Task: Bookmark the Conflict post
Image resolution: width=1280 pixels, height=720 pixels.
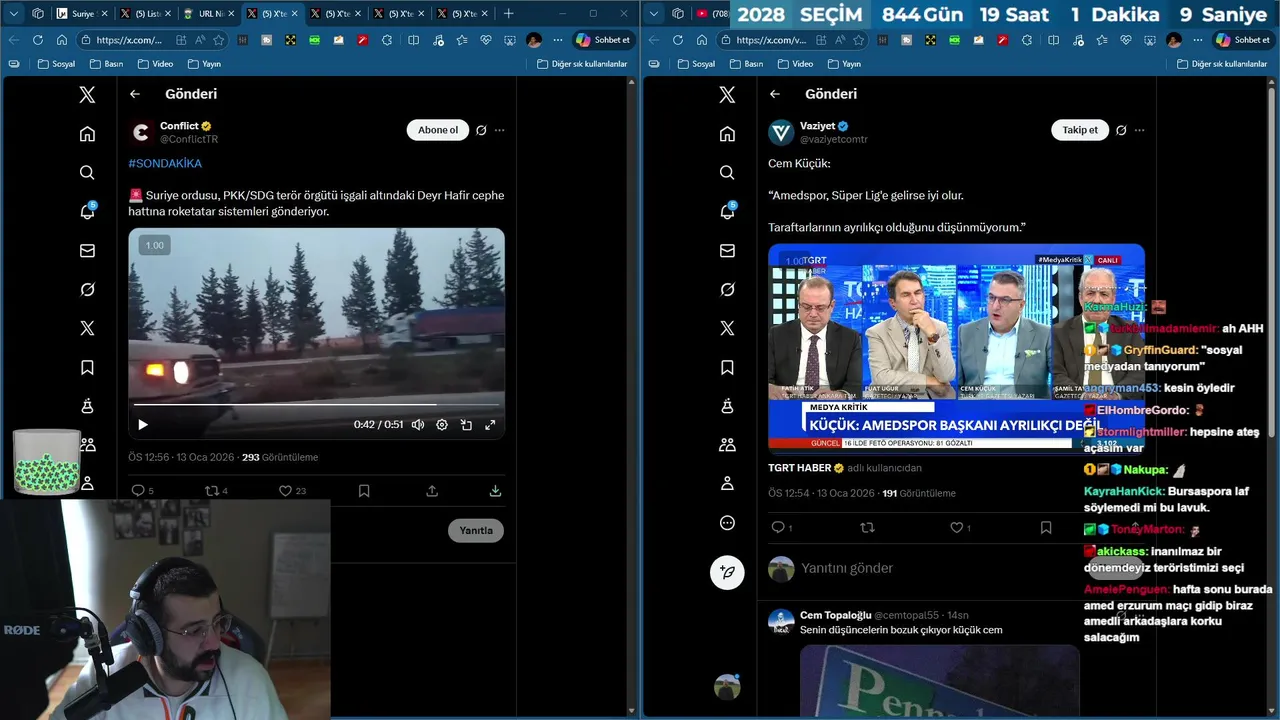Action: coord(364,491)
